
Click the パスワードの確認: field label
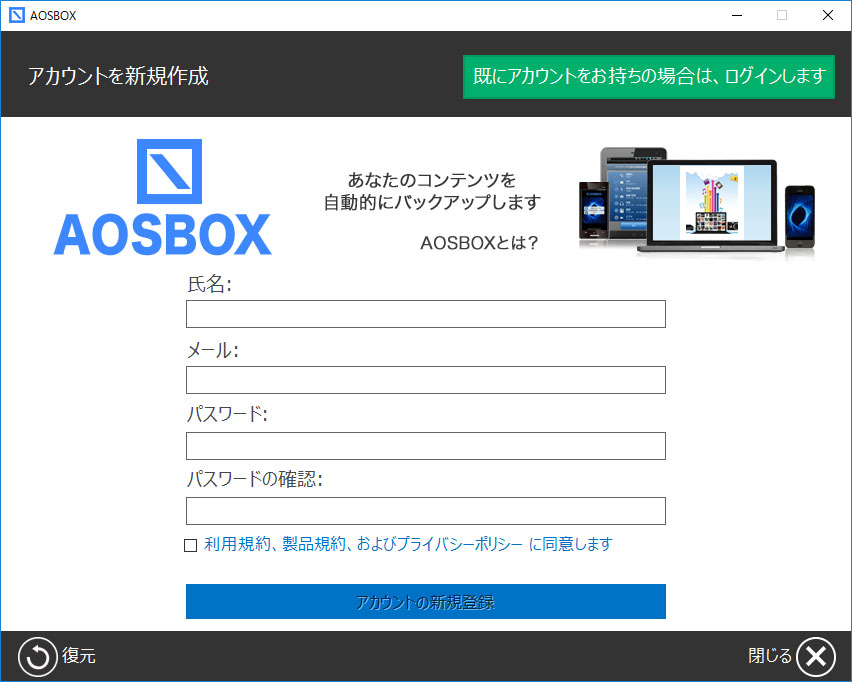click(255, 479)
